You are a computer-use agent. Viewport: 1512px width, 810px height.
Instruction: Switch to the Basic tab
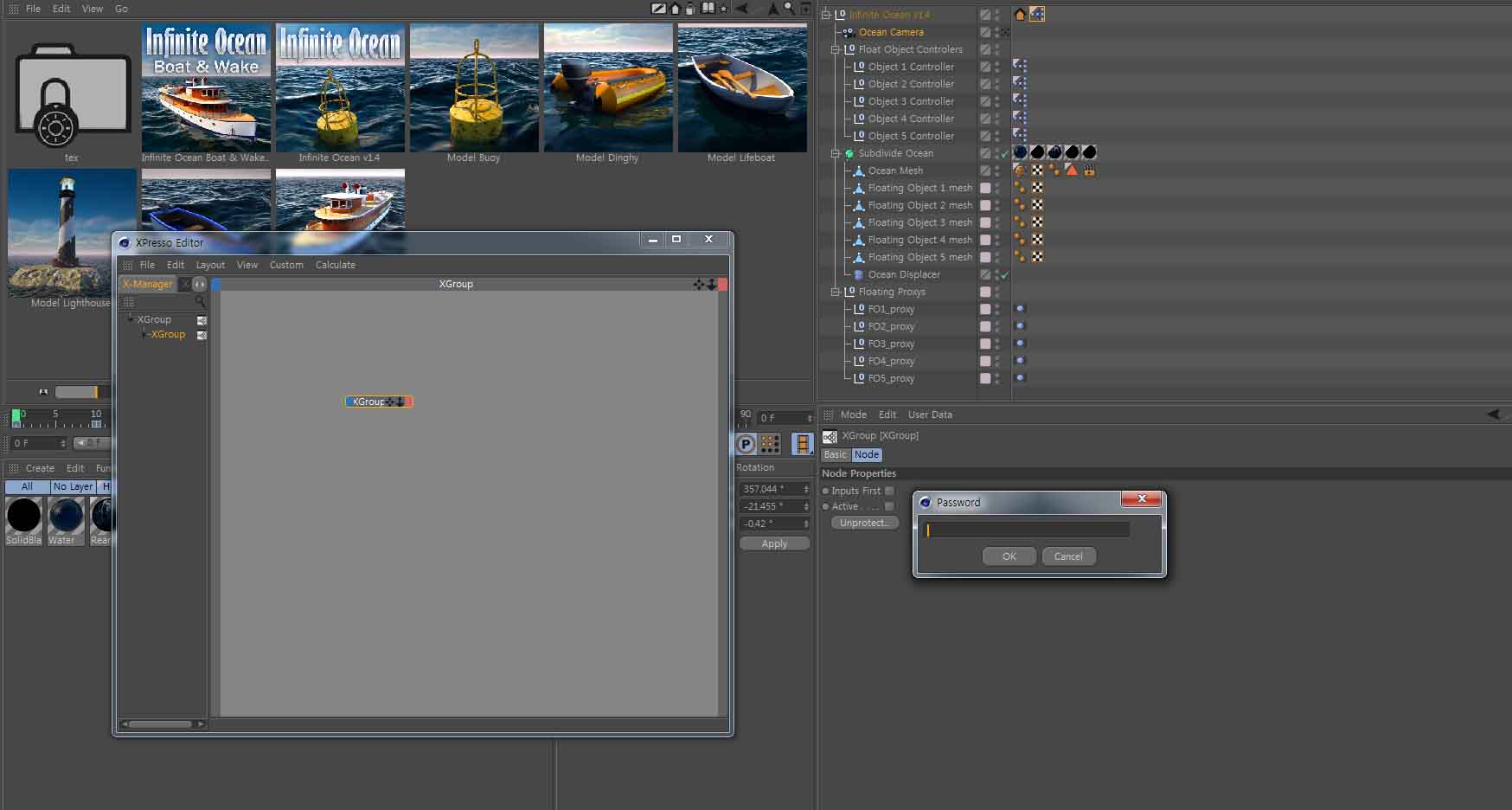pyautogui.click(x=836, y=454)
